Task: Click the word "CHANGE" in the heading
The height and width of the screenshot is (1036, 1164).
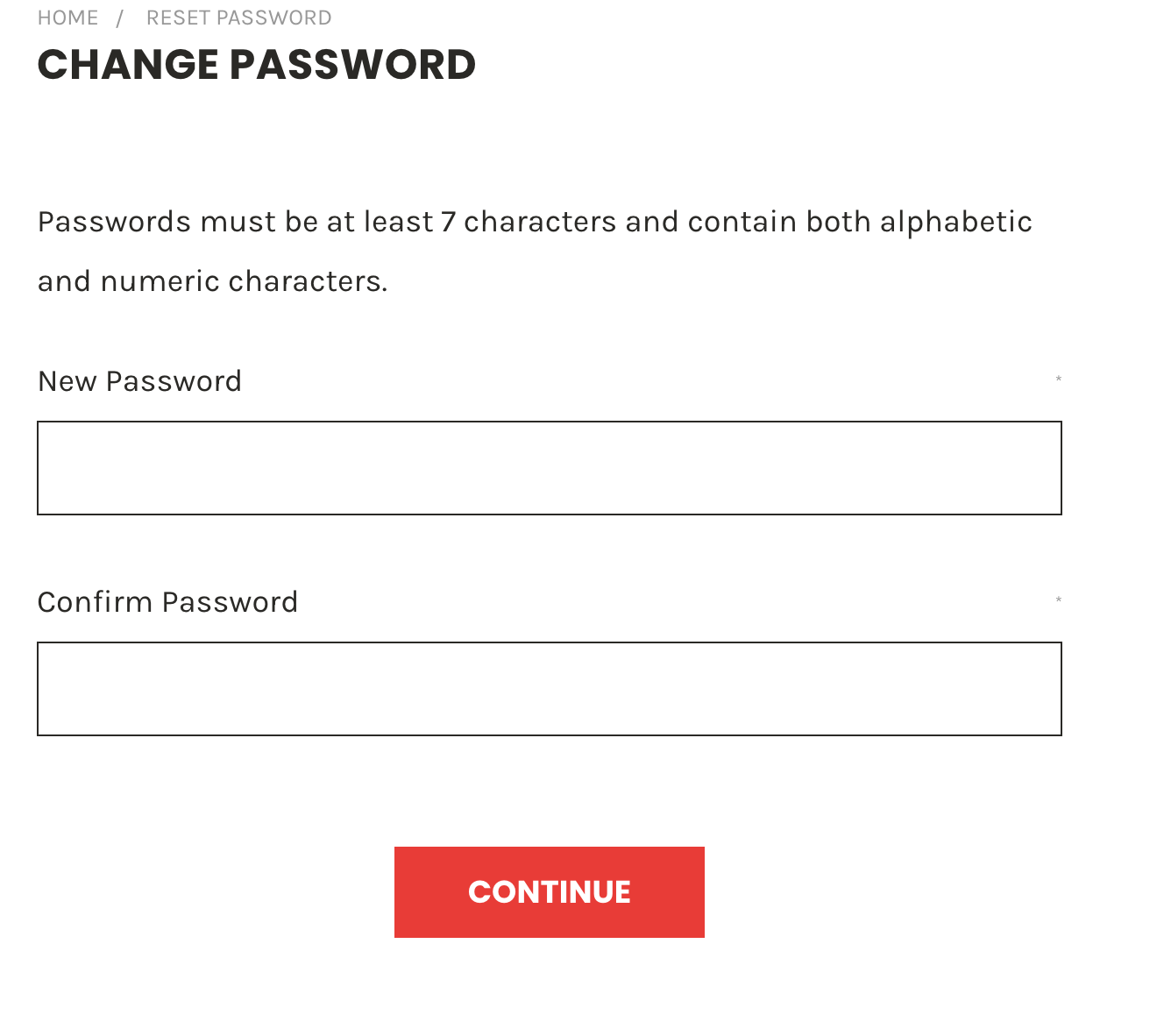Action: (x=128, y=65)
